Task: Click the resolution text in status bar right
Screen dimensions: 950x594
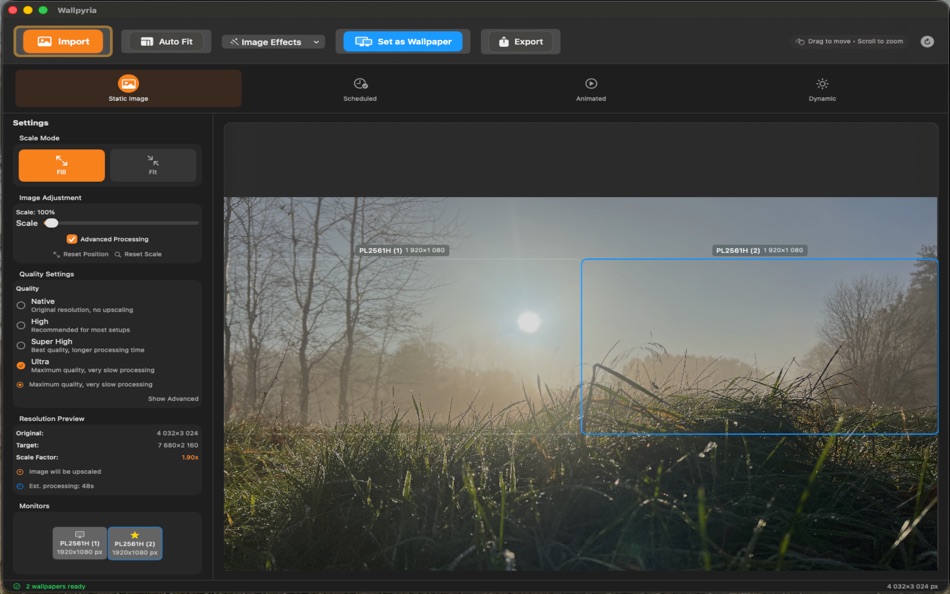Action: (x=912, y=586)
